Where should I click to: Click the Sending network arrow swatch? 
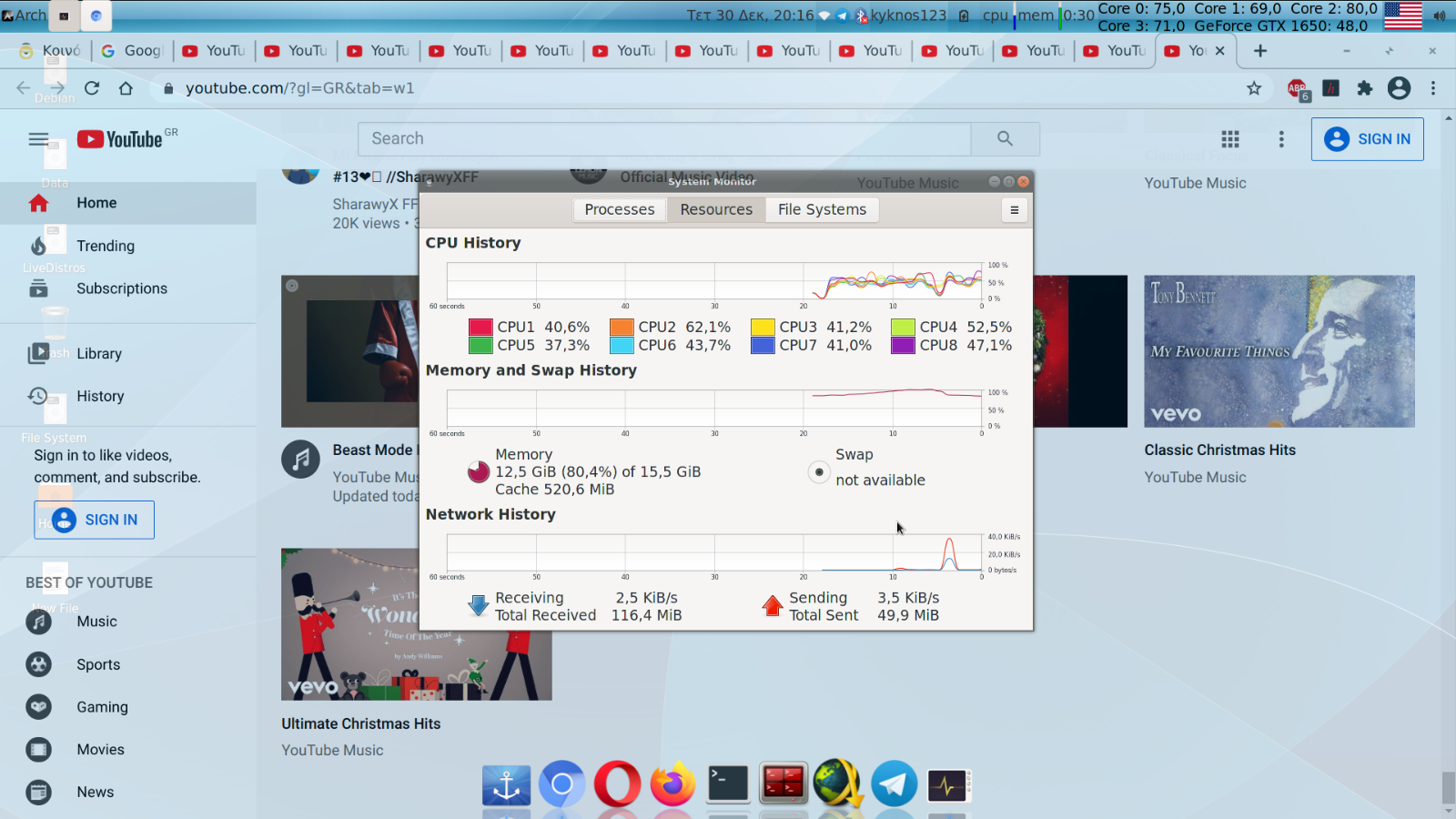[773, 606]
